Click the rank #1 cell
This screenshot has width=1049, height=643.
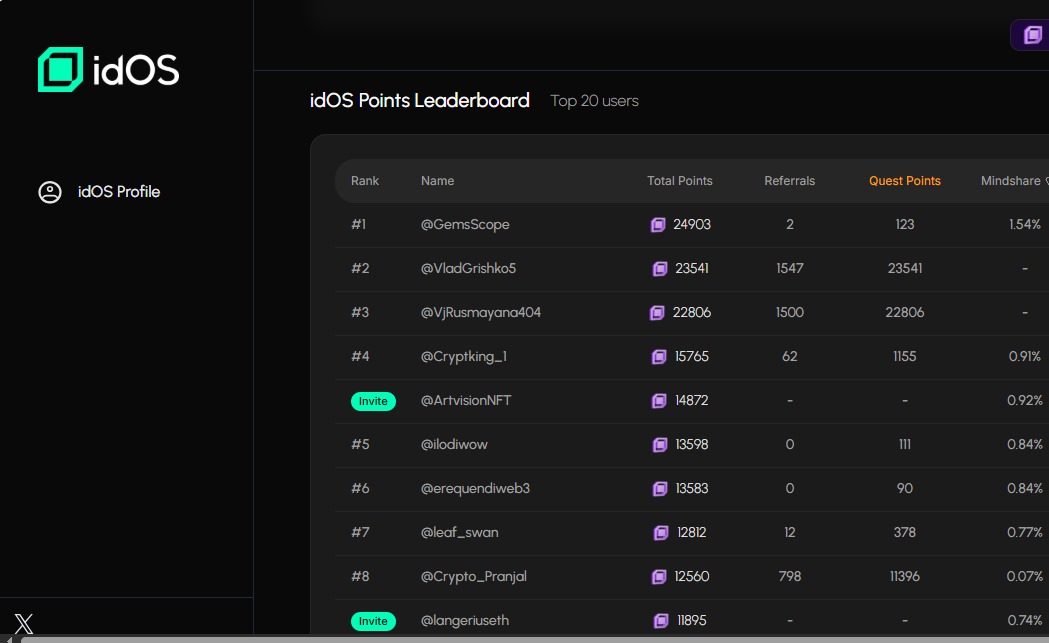(x=359, y=225)
